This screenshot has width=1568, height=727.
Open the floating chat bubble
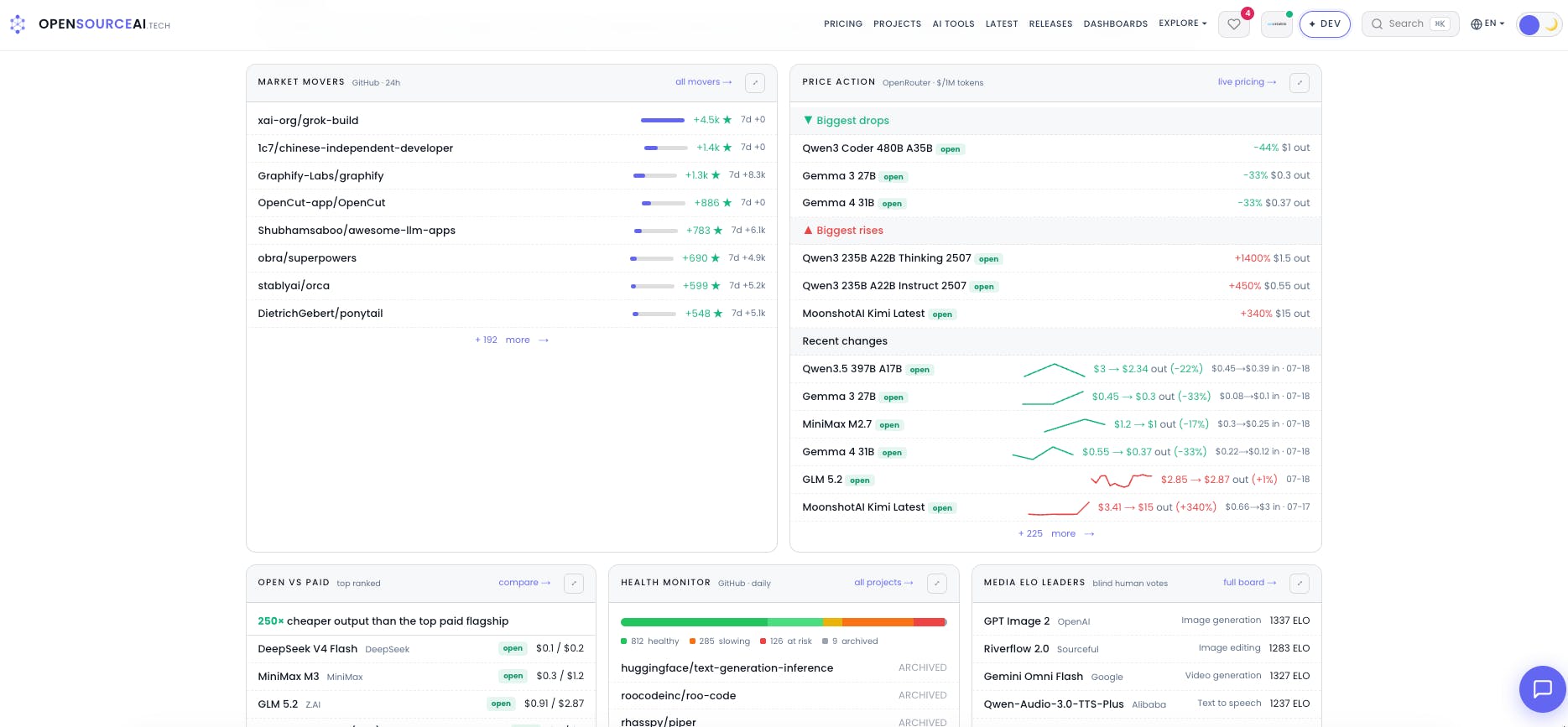coord(1542,689)
